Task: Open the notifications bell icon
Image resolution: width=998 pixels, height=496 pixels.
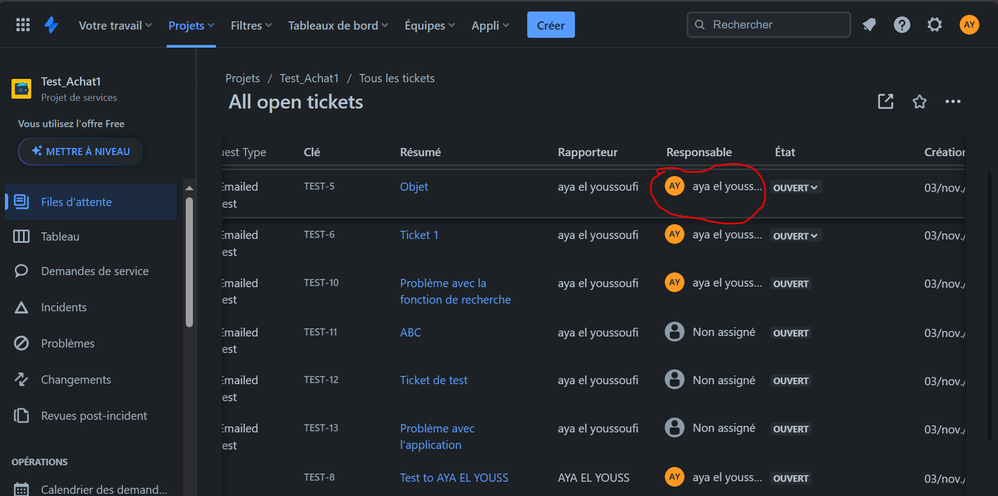Action: coord(869,25)
